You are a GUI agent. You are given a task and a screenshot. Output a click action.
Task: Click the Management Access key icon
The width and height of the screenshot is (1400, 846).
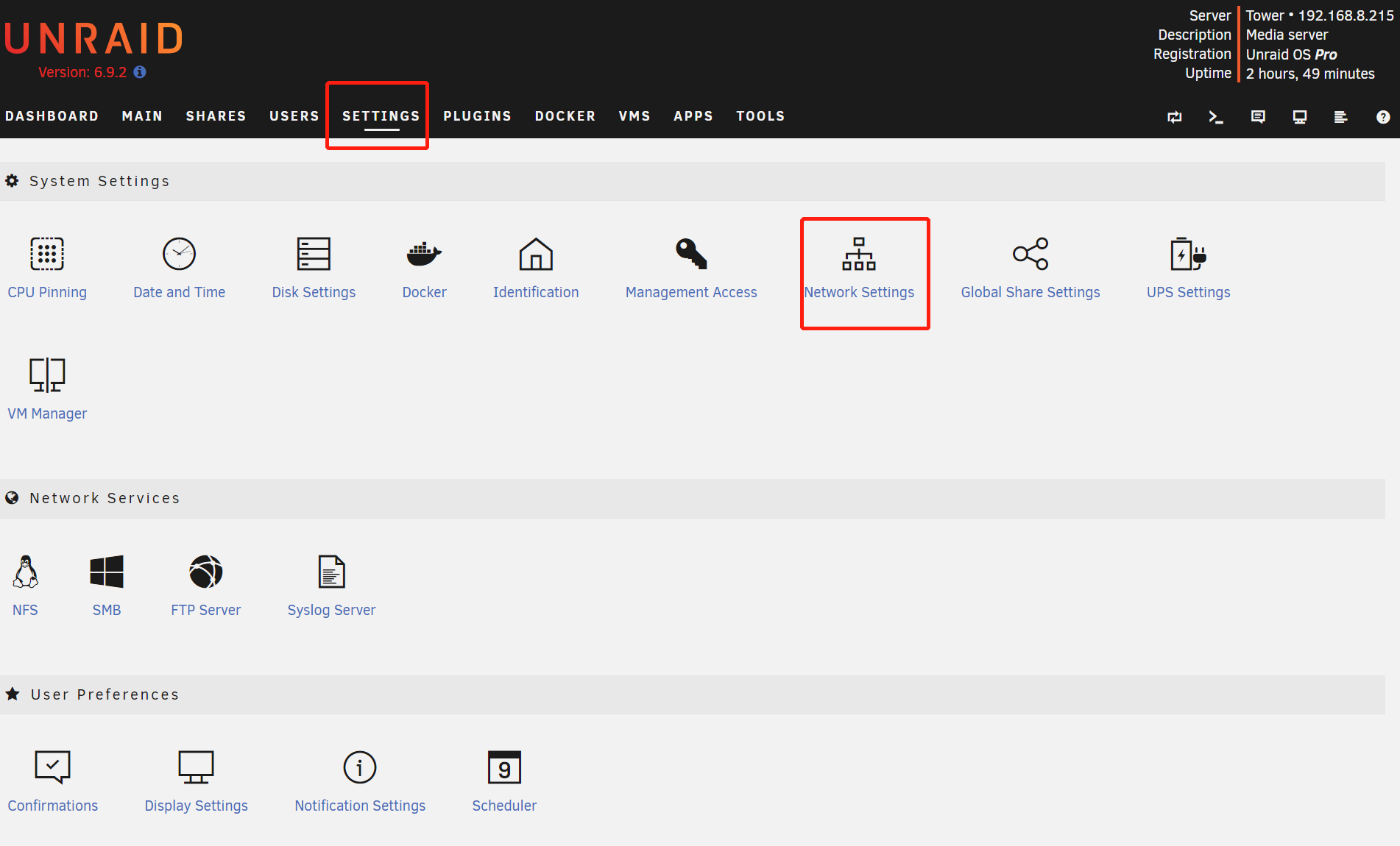tap(691, 254)
